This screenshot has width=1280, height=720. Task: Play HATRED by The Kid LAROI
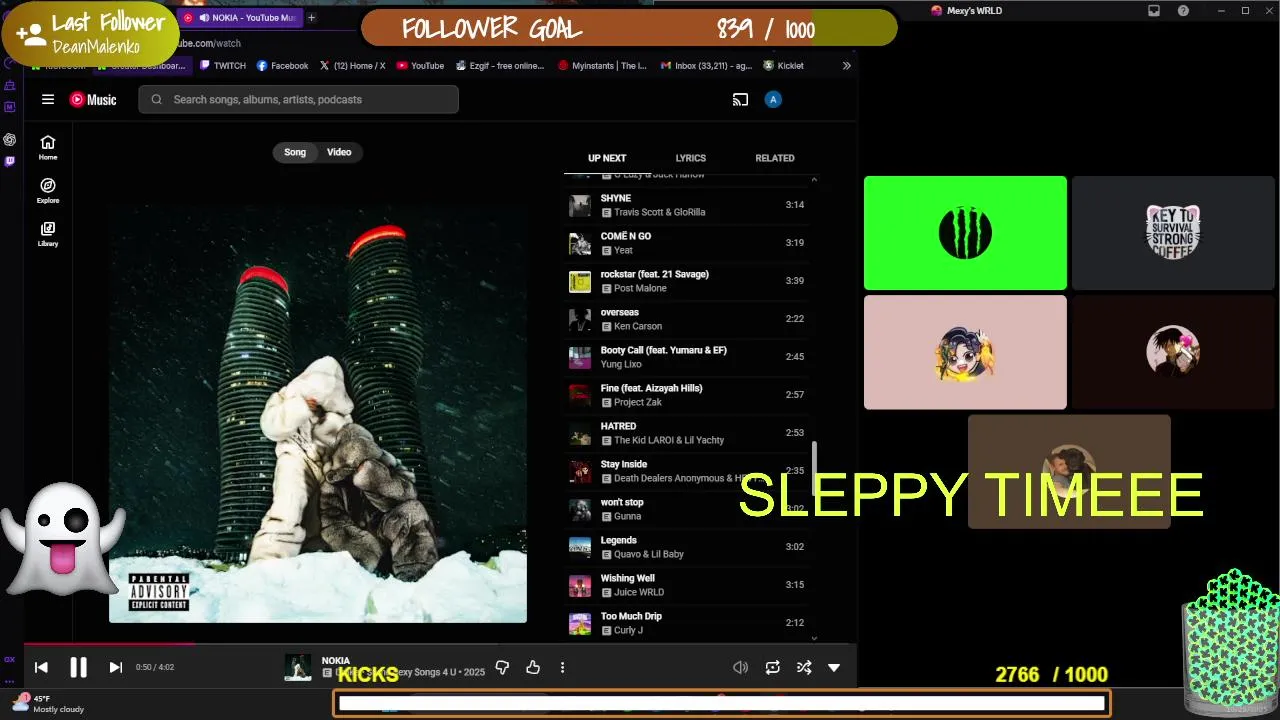pos(687,433)
